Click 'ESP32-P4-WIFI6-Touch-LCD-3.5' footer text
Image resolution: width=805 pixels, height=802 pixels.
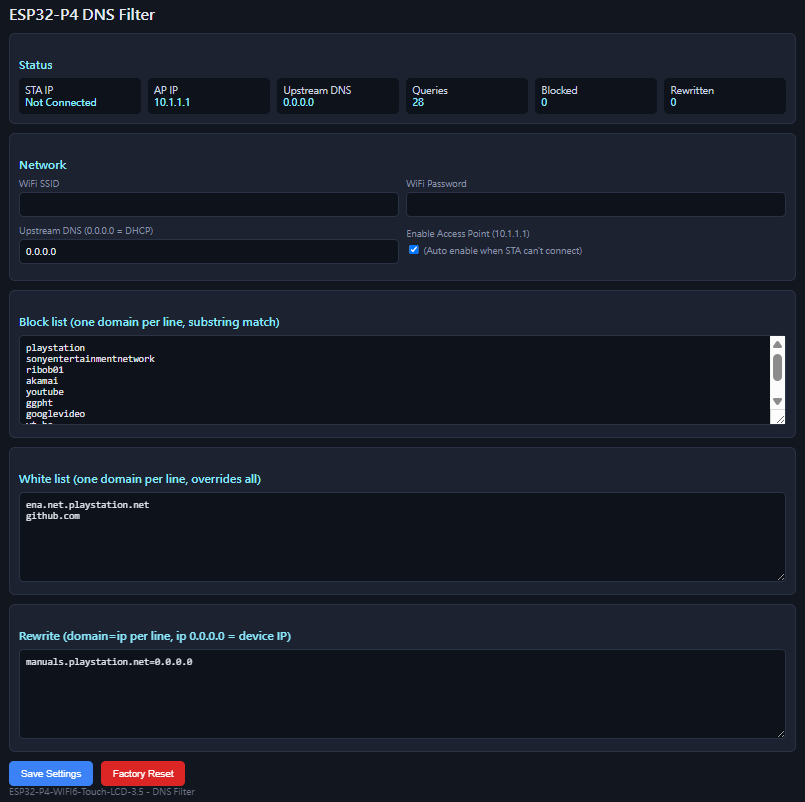[76, 792]
